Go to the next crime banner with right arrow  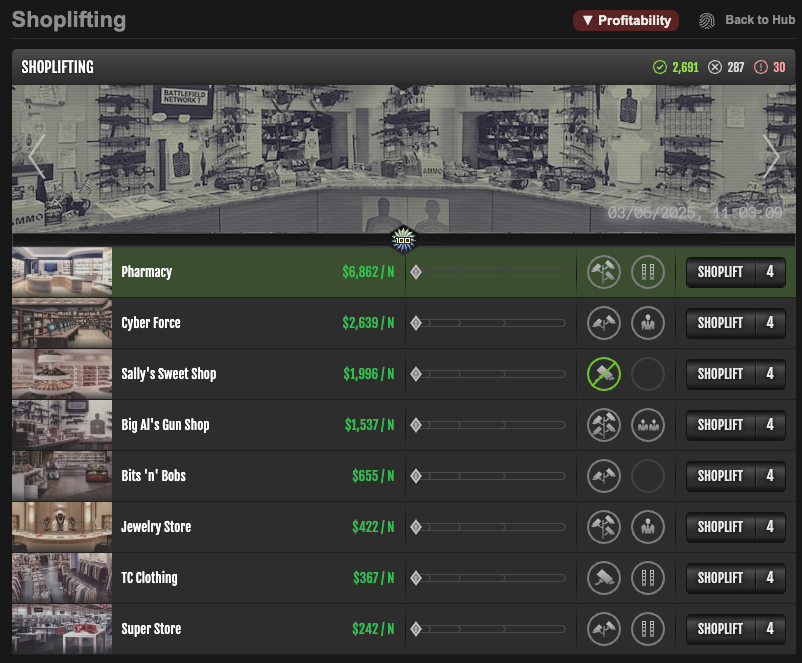click(x=771, y=155)
